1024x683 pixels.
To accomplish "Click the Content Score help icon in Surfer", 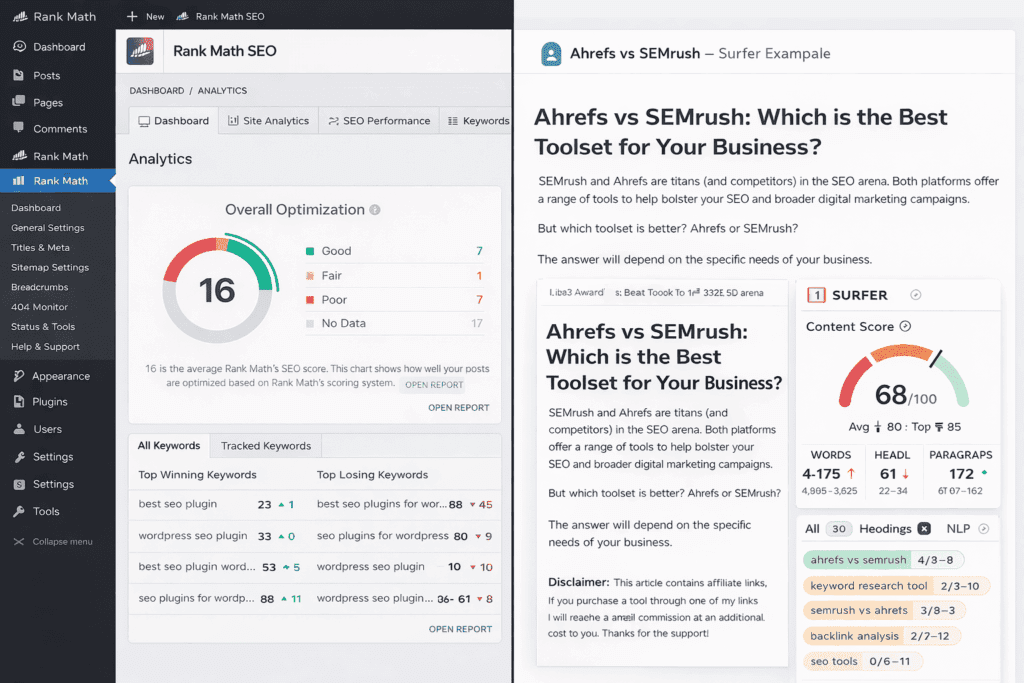I will coord(906,326).
